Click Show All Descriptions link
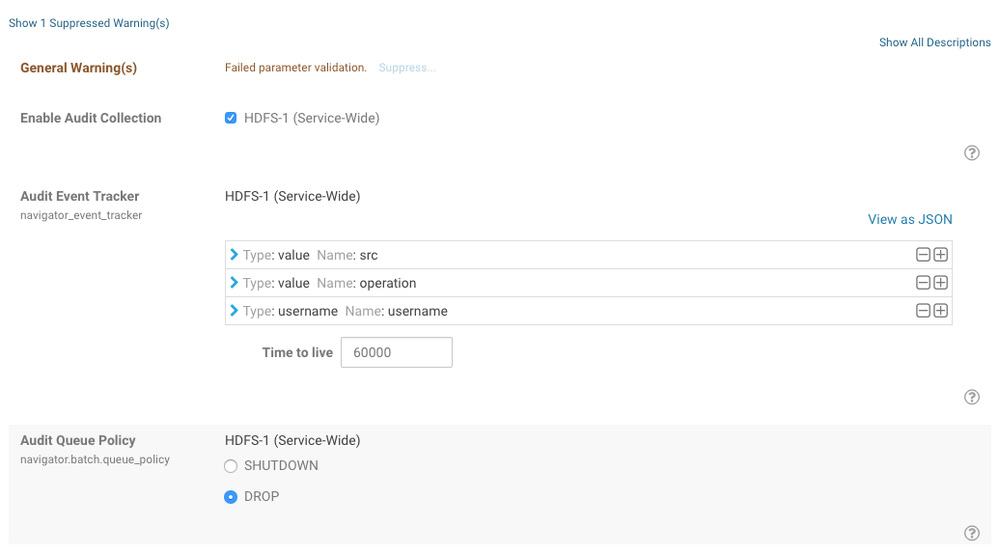This screenshot has height=554, width=999. 934,43
